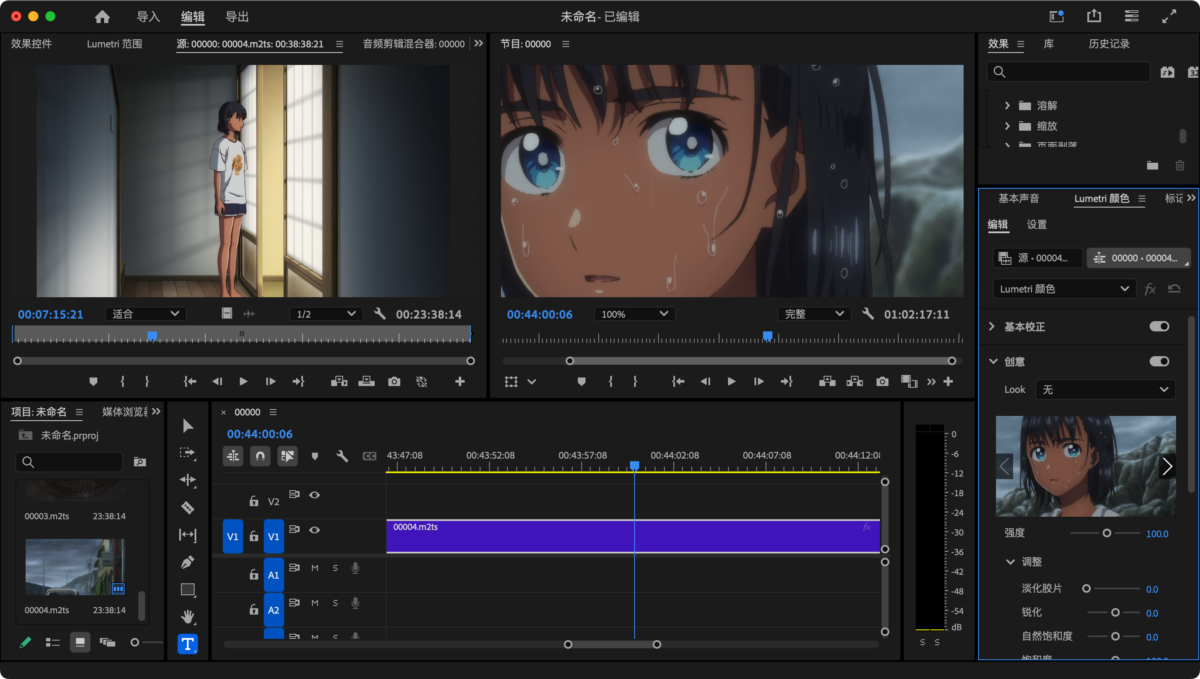Select the Selection arrow tool
The height and width of the screenshot is (679, 1200).
pos(188,426)
